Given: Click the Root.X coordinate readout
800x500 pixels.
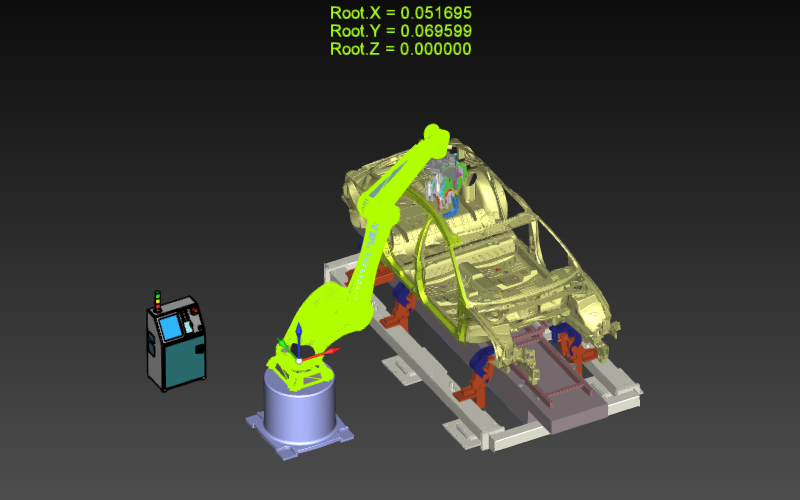Looking at the screenshot, I should [x=400, y=13].
